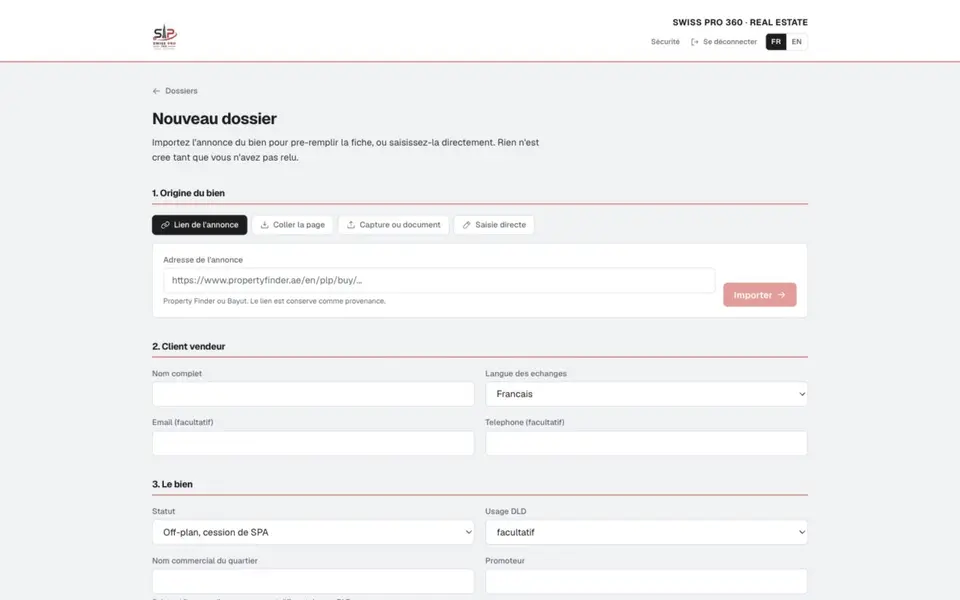This screenshot has width=960, height=600.
Task: Click the 'Property Finder ou Bayut' hint text
Action: pos(274,301)
